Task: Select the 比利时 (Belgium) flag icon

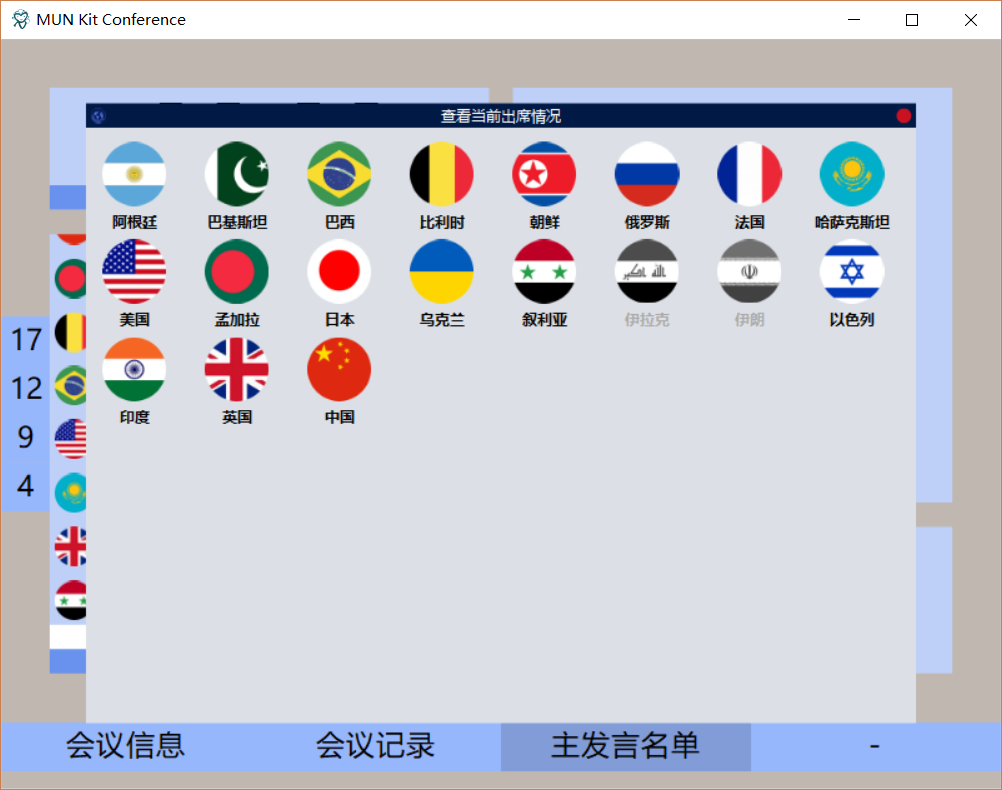Action: coord(441,173)
